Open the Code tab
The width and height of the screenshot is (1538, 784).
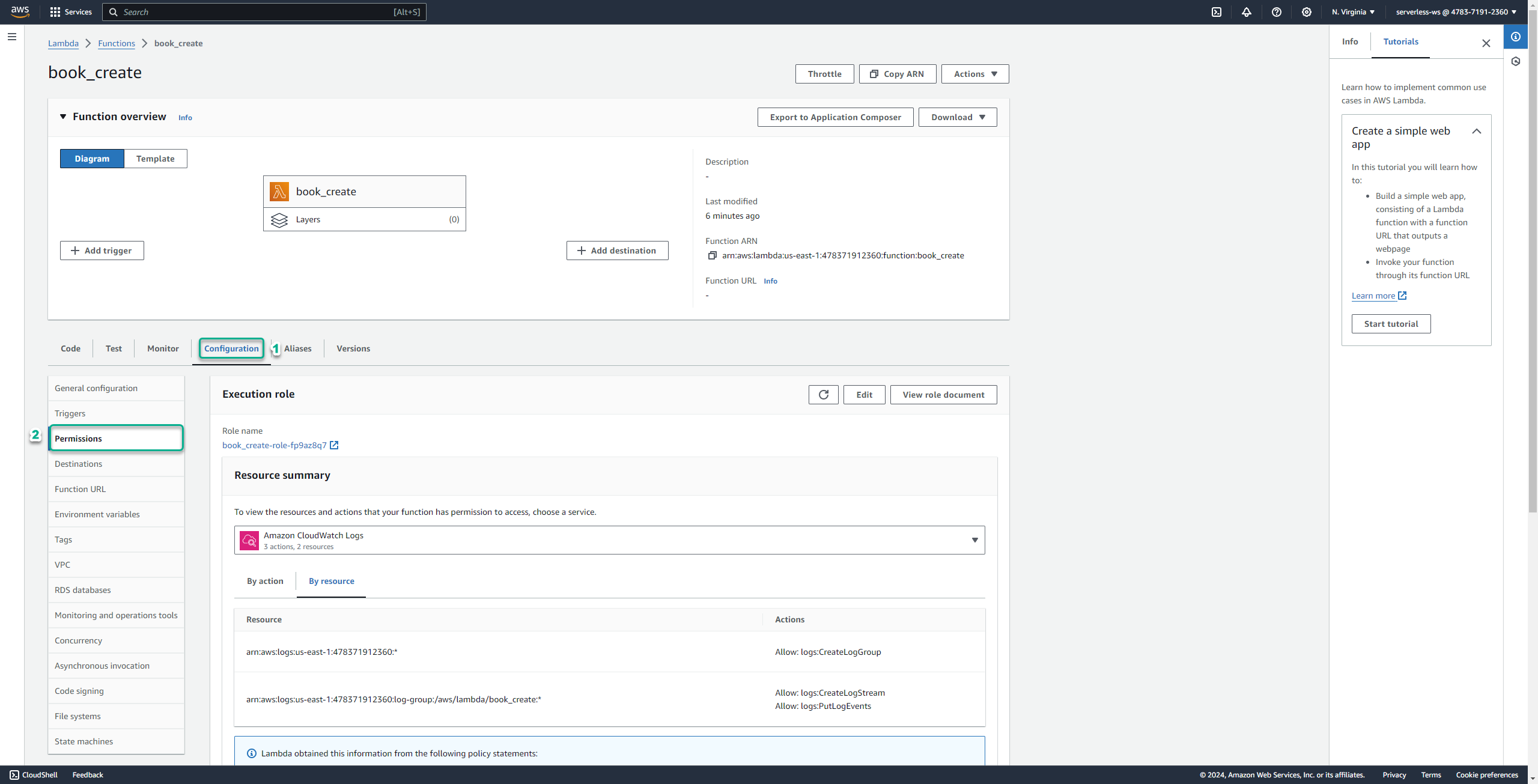coord(70,348)
